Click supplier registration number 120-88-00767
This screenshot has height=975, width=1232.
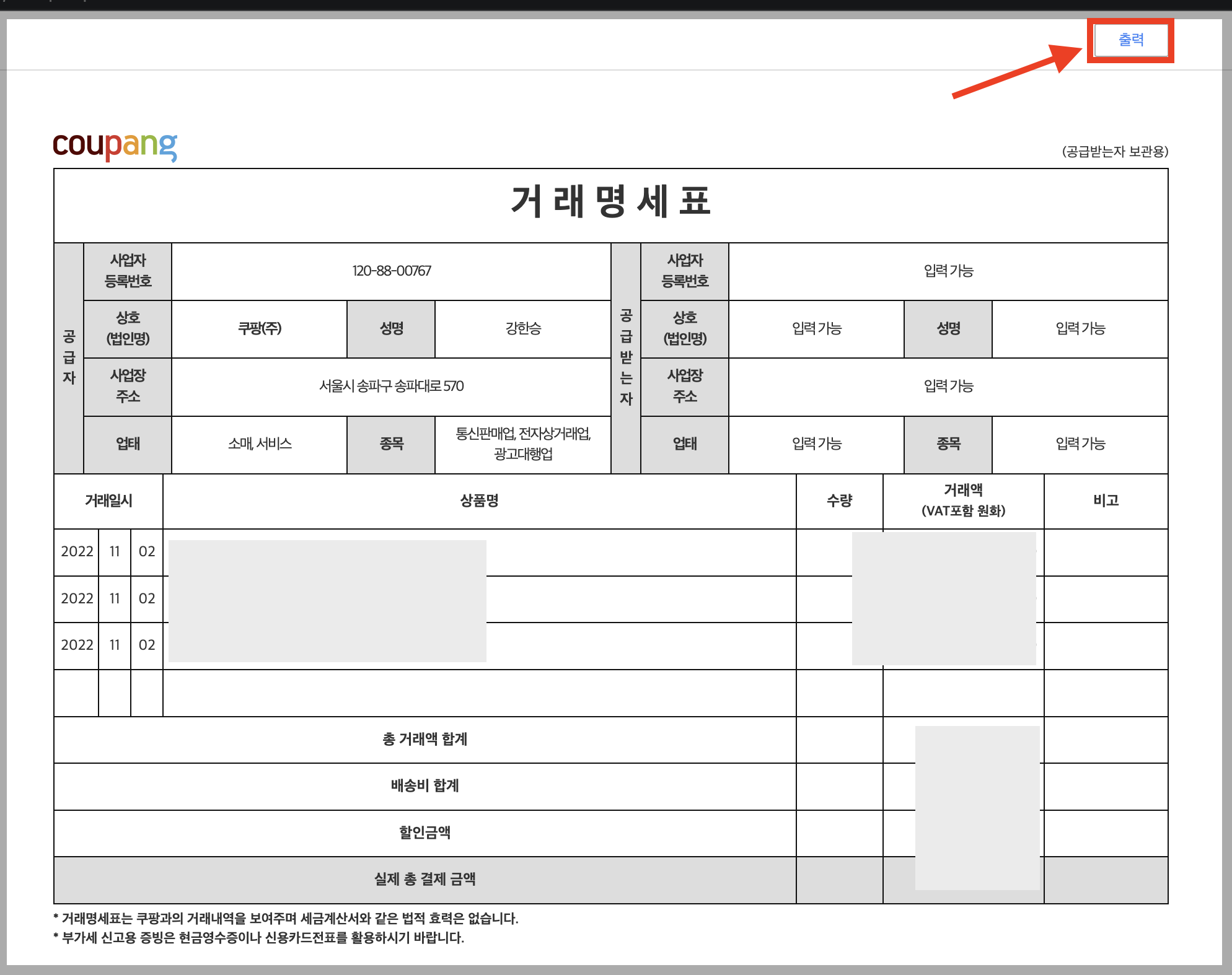point(391,271)
